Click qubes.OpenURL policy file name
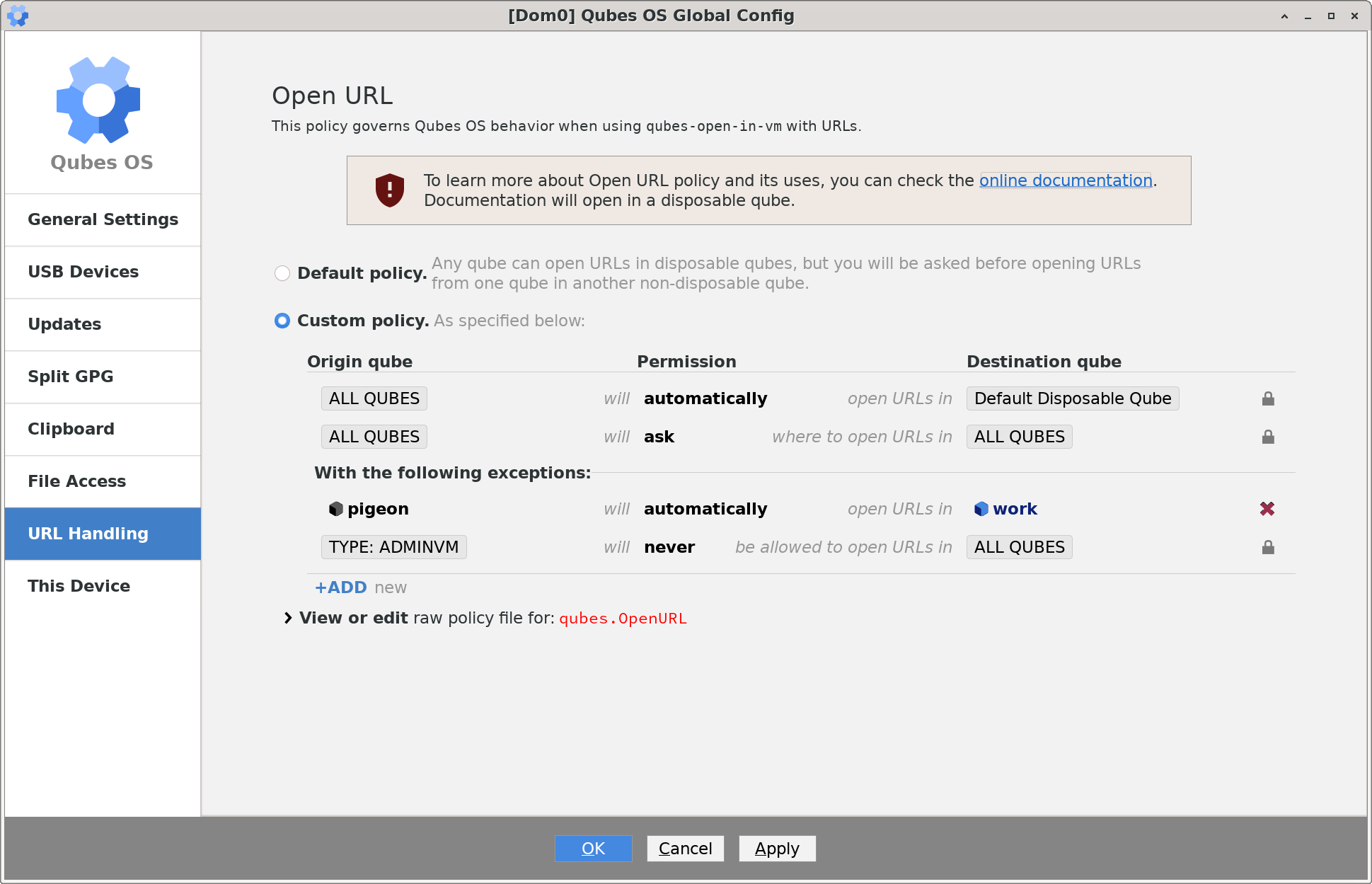The image size is (1372, 884). point(623,619)
